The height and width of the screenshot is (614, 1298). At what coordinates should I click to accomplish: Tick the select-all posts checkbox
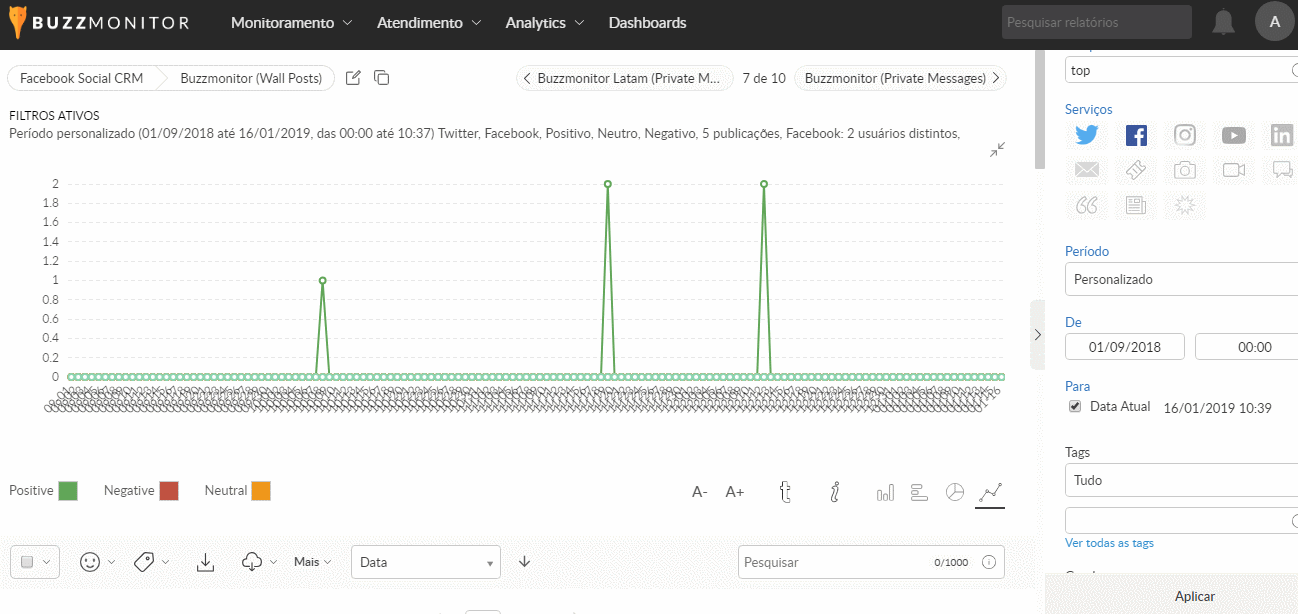tap(28, 562)
